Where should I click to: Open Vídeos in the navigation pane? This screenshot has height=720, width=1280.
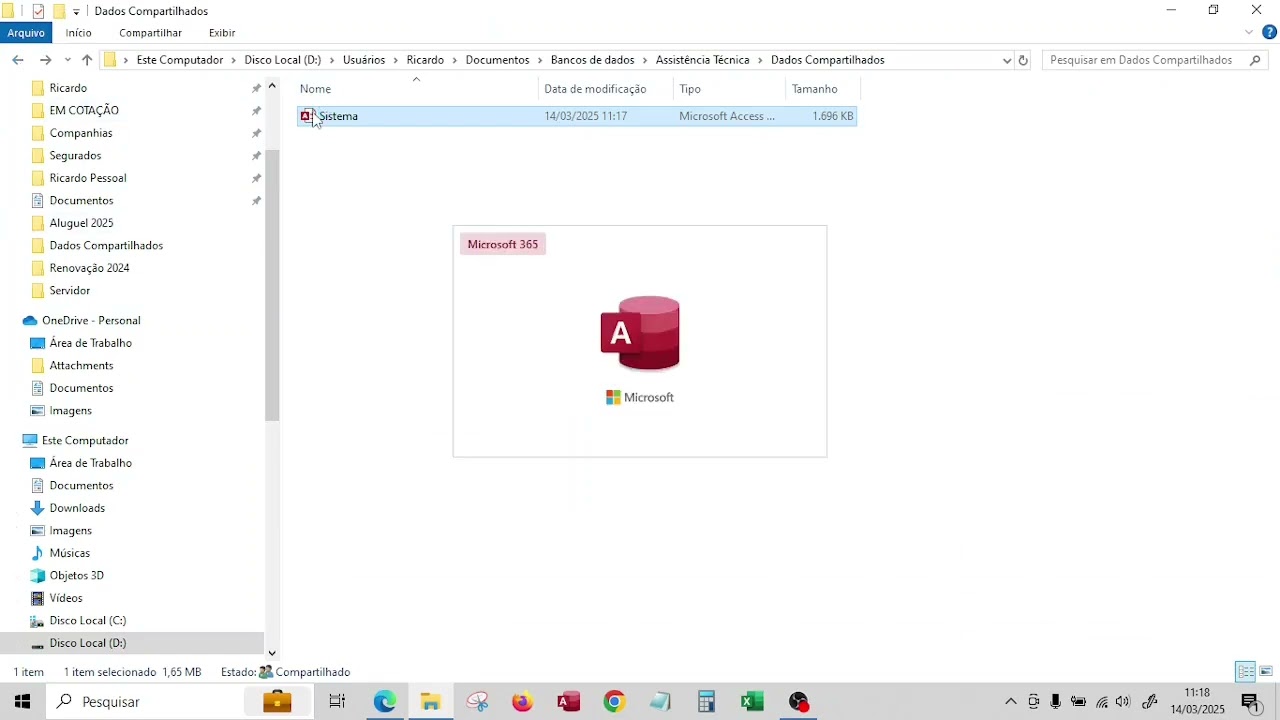[x=66, y=598]
